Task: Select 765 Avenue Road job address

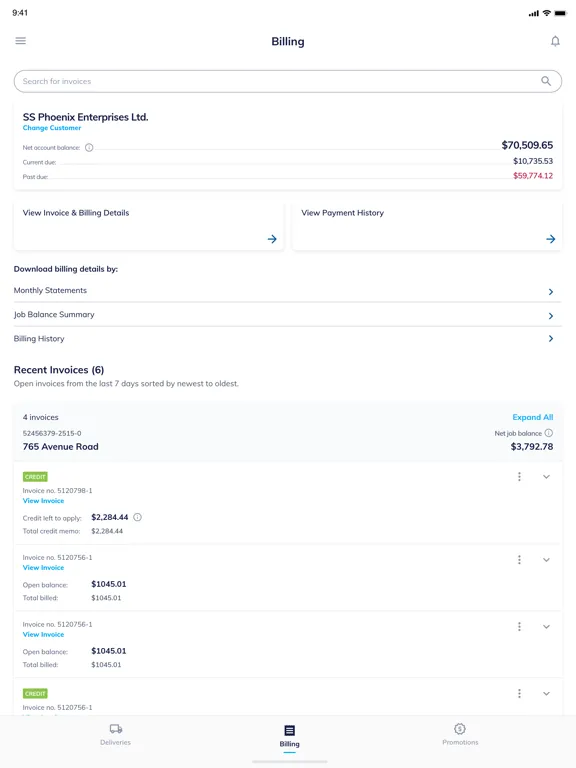Action: (61, 447)
